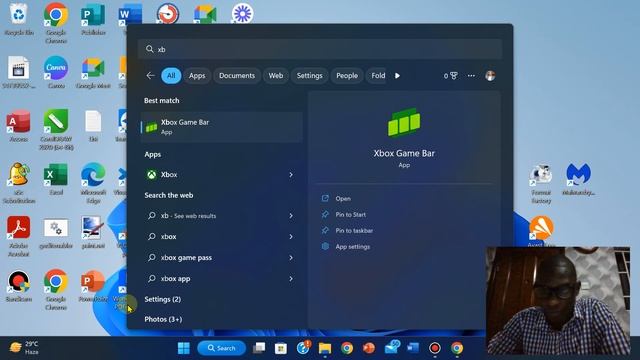
Task: Expand the Xbox app result chevron
Action: pyautogui.click(x=291, y=175)
